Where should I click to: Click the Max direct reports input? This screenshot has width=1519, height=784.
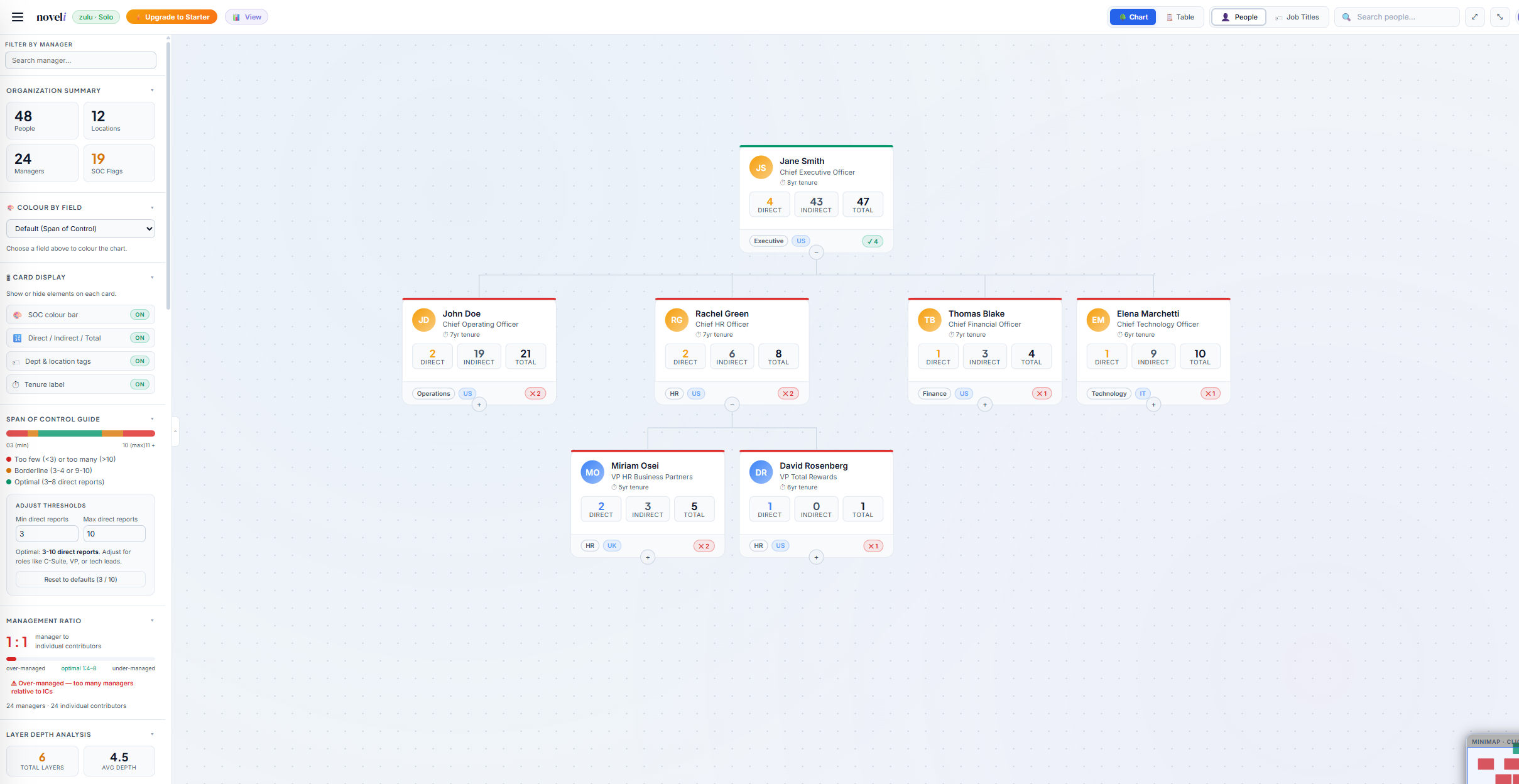click(114, 534)
